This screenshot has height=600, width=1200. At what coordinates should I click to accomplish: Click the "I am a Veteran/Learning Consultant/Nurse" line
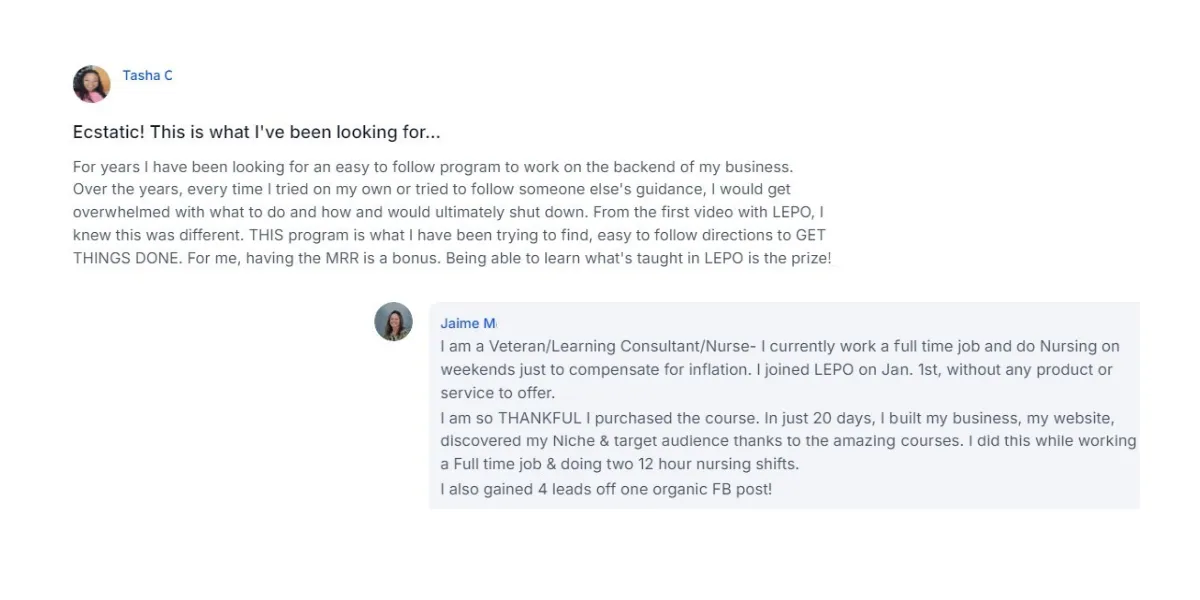tap(780, 346)
